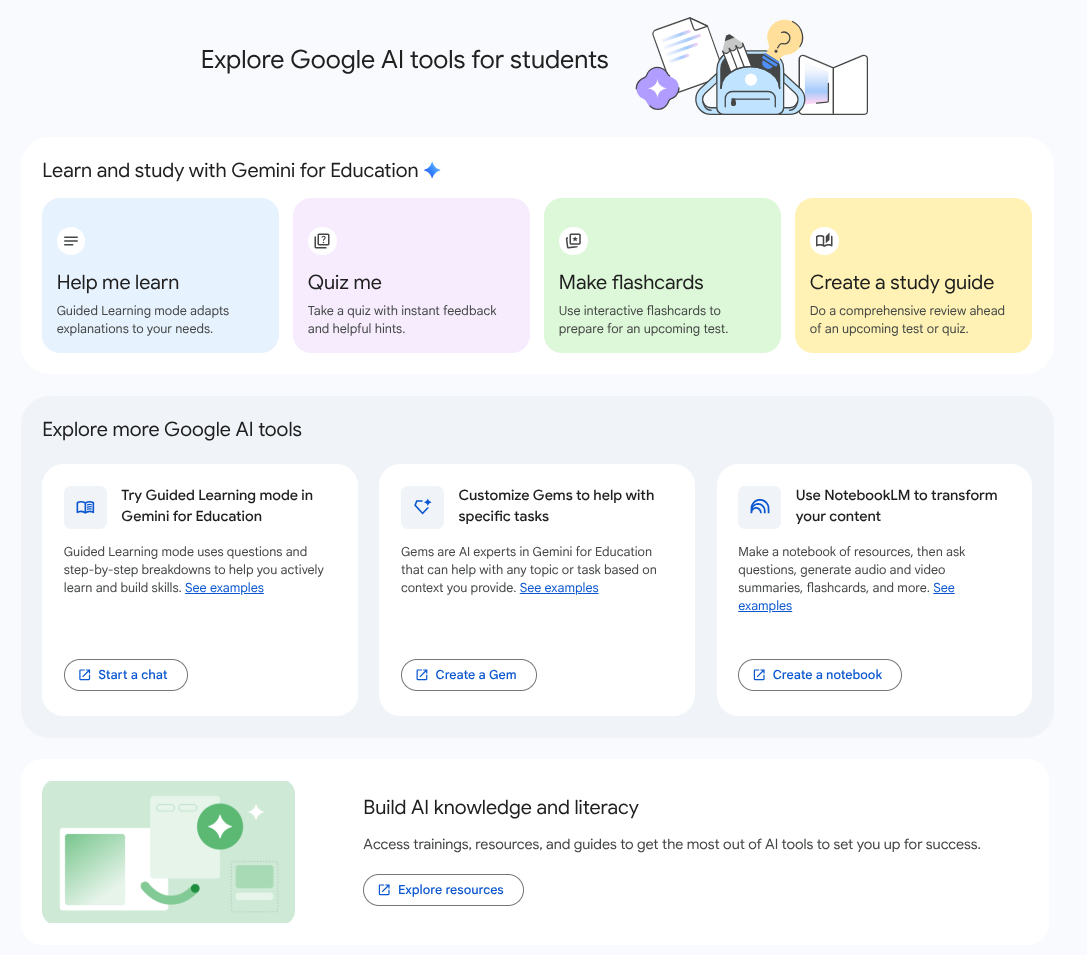
Task: Click the Make flashcards icon
Action: pos(573,240)
